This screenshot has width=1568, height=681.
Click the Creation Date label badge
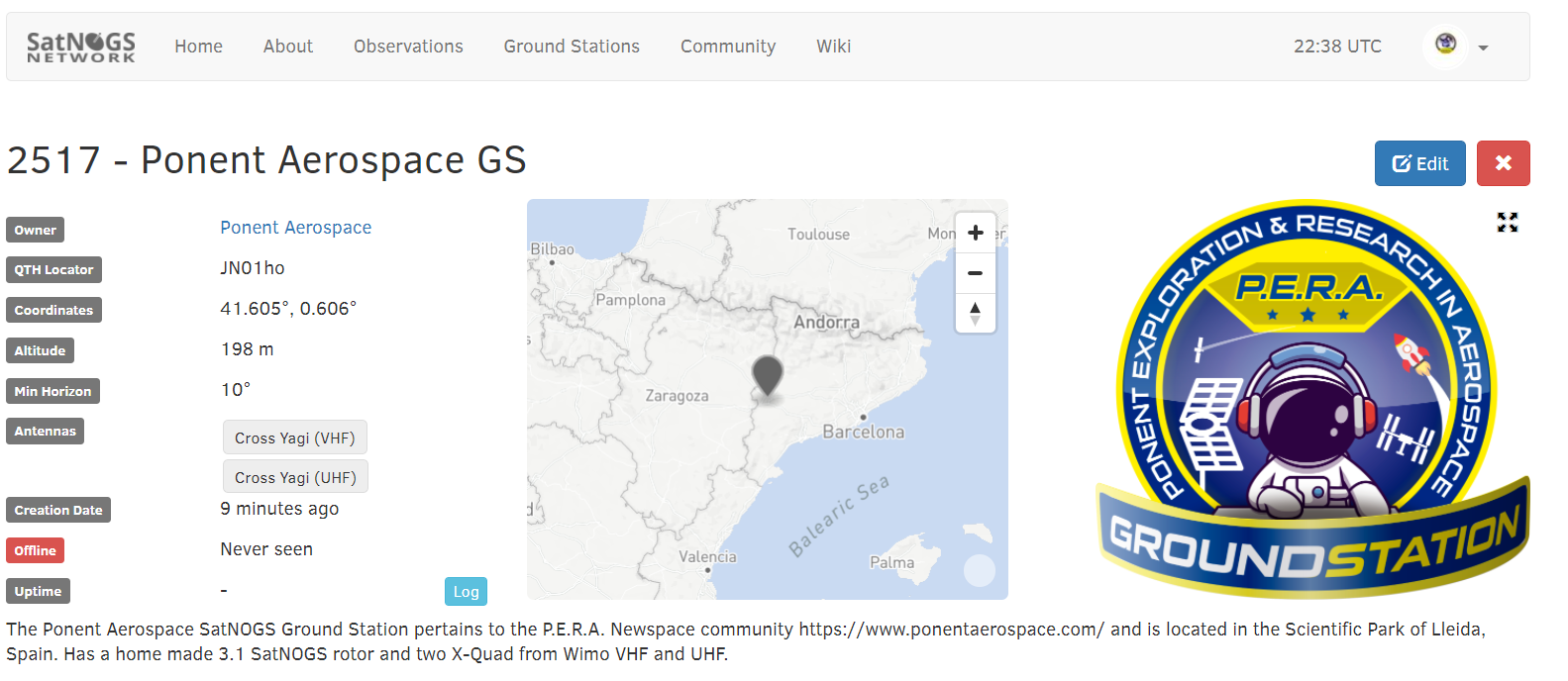[58, 510]
